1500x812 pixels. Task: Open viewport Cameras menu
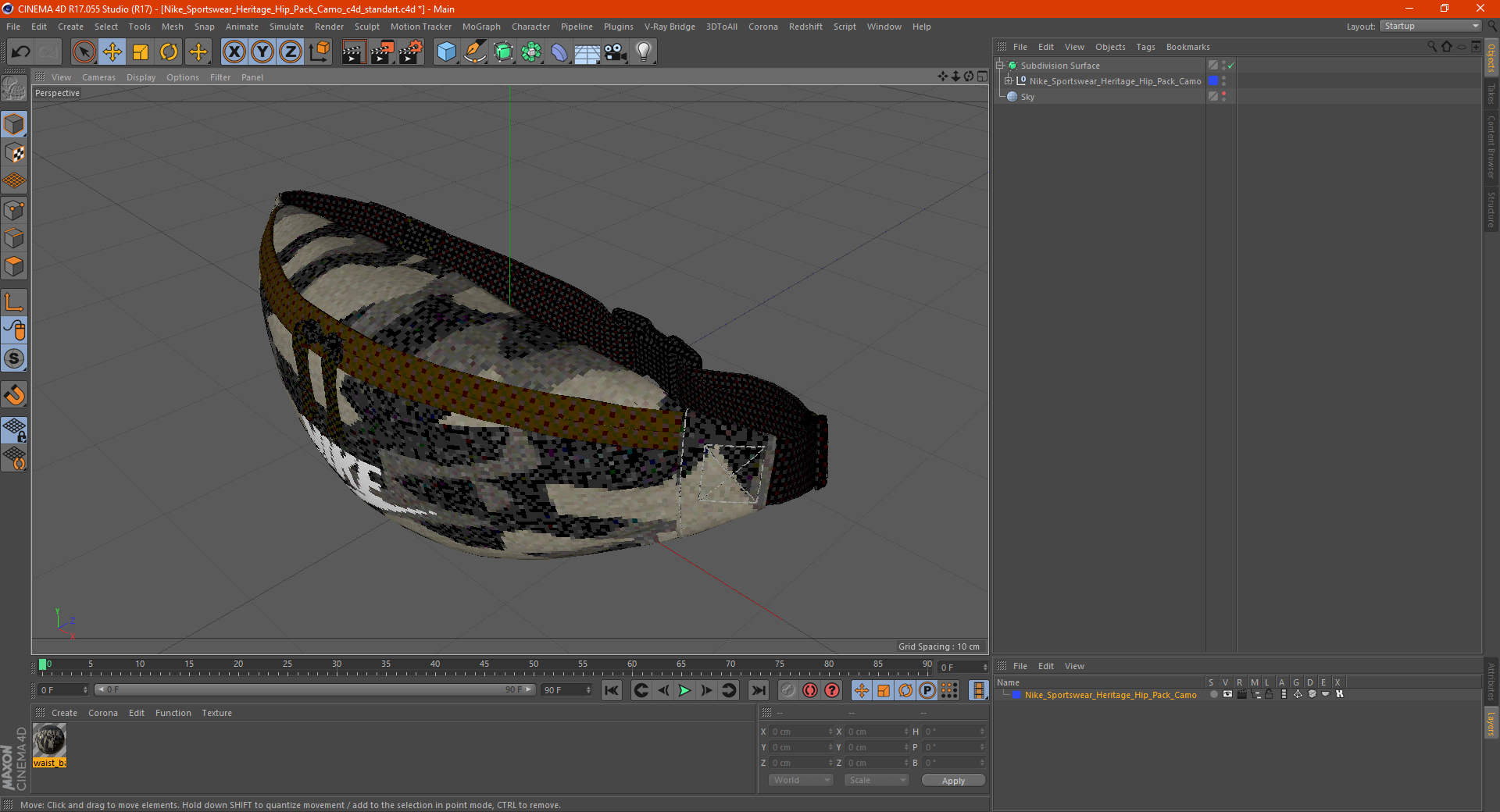coord(98,77)
